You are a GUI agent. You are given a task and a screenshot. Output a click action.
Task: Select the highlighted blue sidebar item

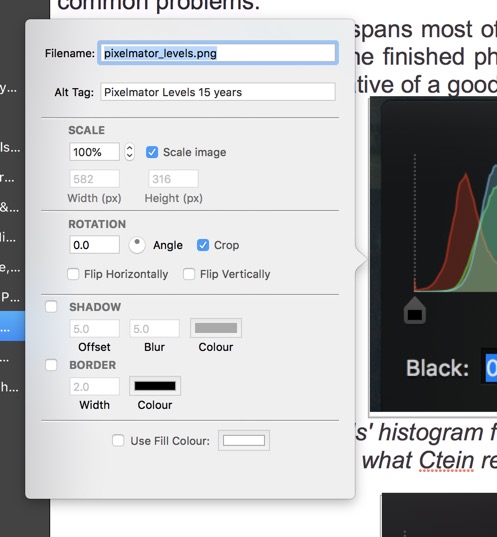point(12,326)
